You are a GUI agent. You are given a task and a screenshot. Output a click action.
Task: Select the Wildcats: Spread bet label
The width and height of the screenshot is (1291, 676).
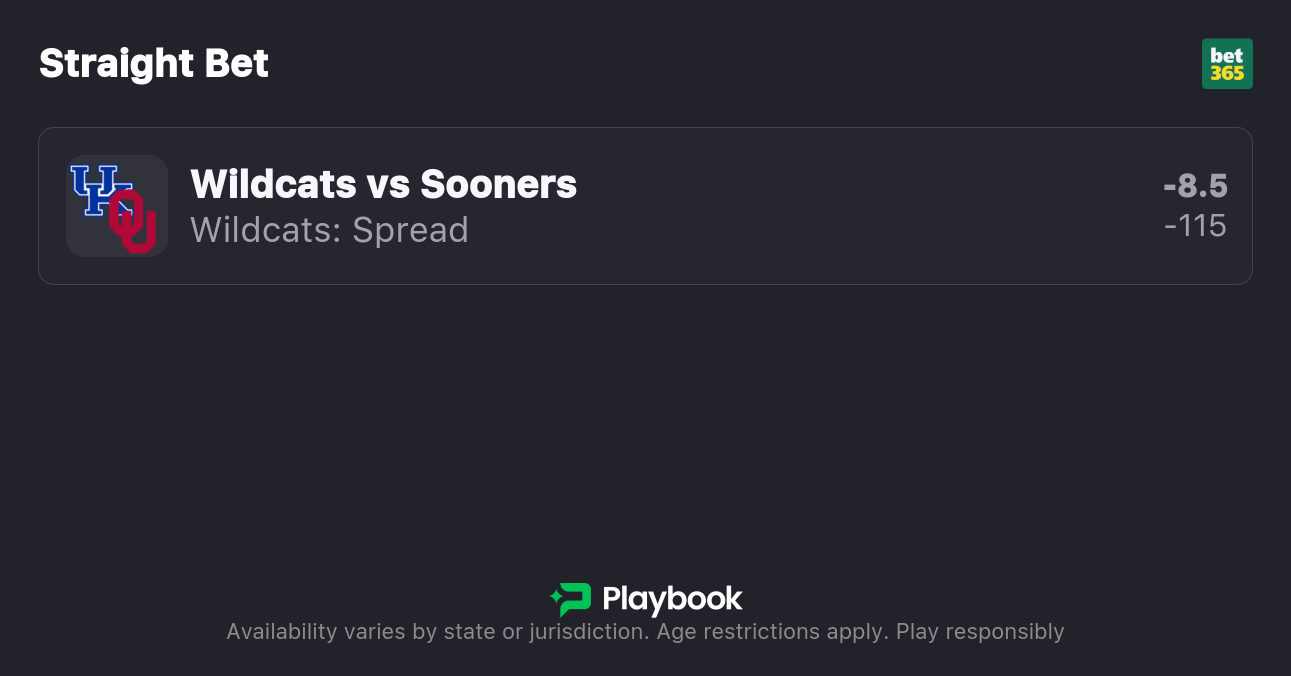pyautogui.click(x=329, y=230)
